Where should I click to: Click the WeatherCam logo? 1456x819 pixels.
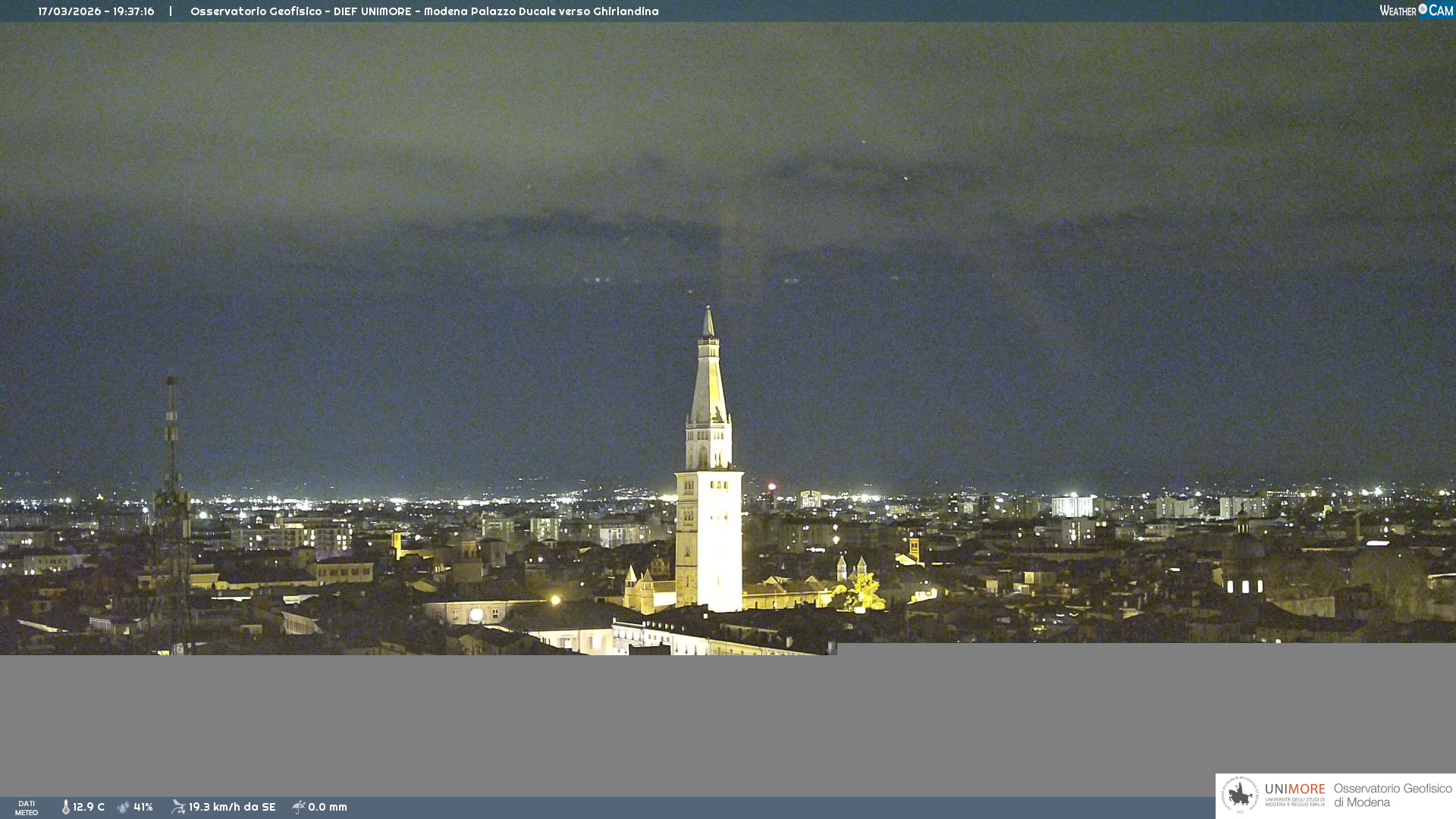[1416, 11]
